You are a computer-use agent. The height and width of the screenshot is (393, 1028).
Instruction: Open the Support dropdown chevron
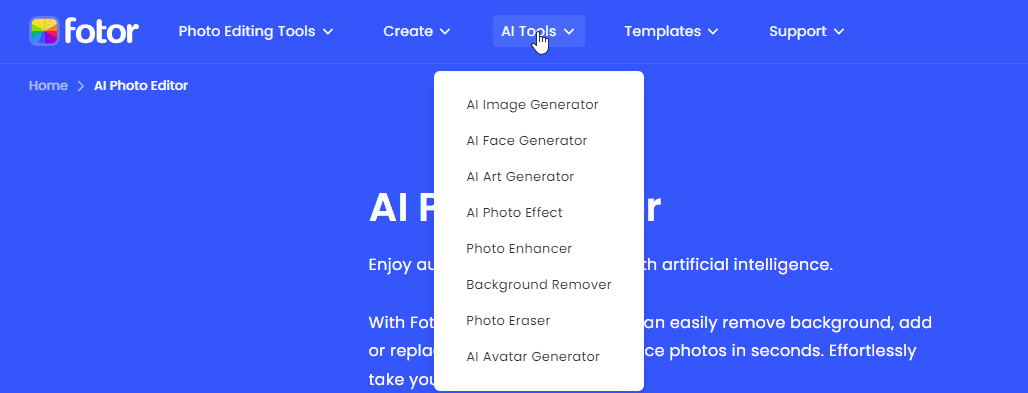[839, 31]
